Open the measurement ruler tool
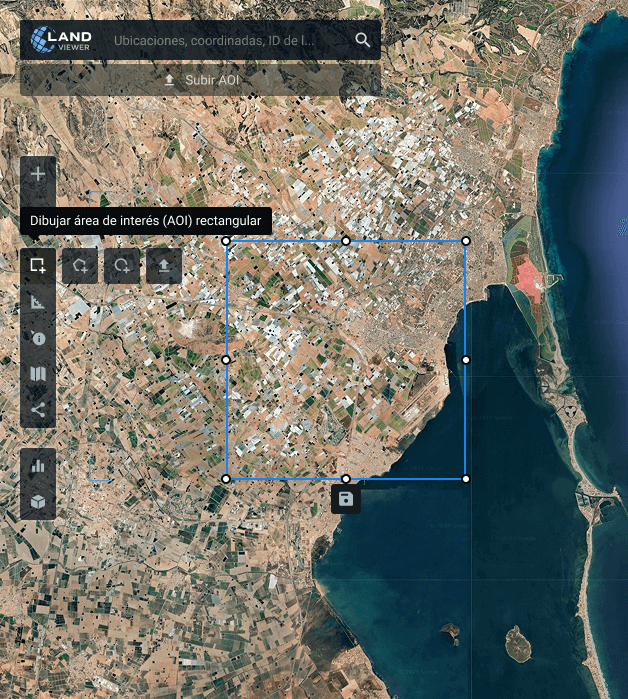The image size is (628, 699). click(38, 302)
